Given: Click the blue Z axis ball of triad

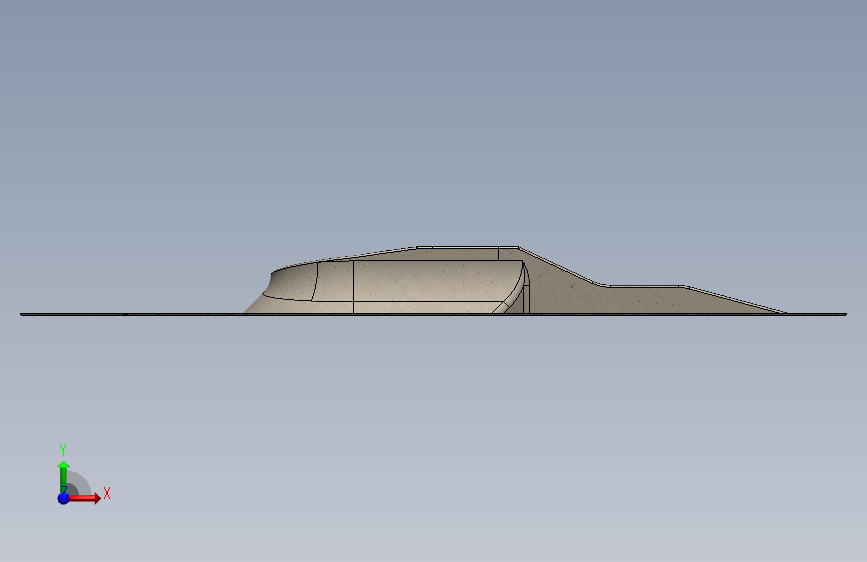Looking at the screenshot, I should (63, 498).
